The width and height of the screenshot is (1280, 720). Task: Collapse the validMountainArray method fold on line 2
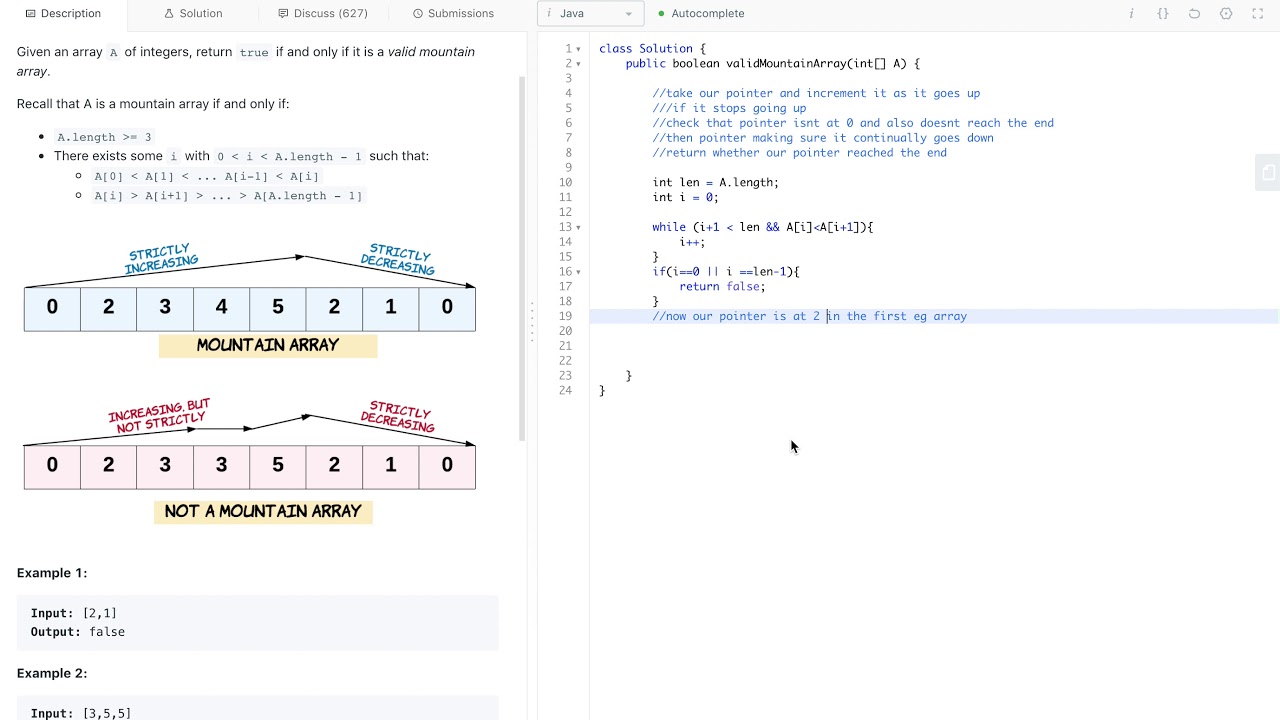click(578, 64)
